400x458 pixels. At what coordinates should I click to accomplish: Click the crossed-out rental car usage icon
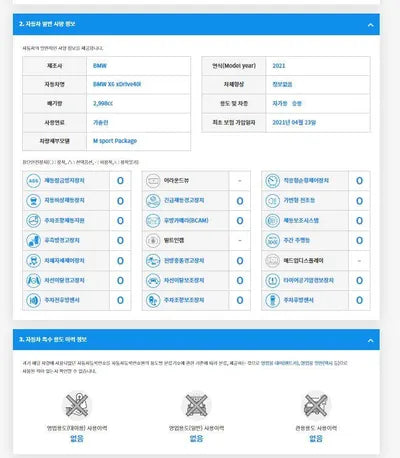tap(77, 405)
